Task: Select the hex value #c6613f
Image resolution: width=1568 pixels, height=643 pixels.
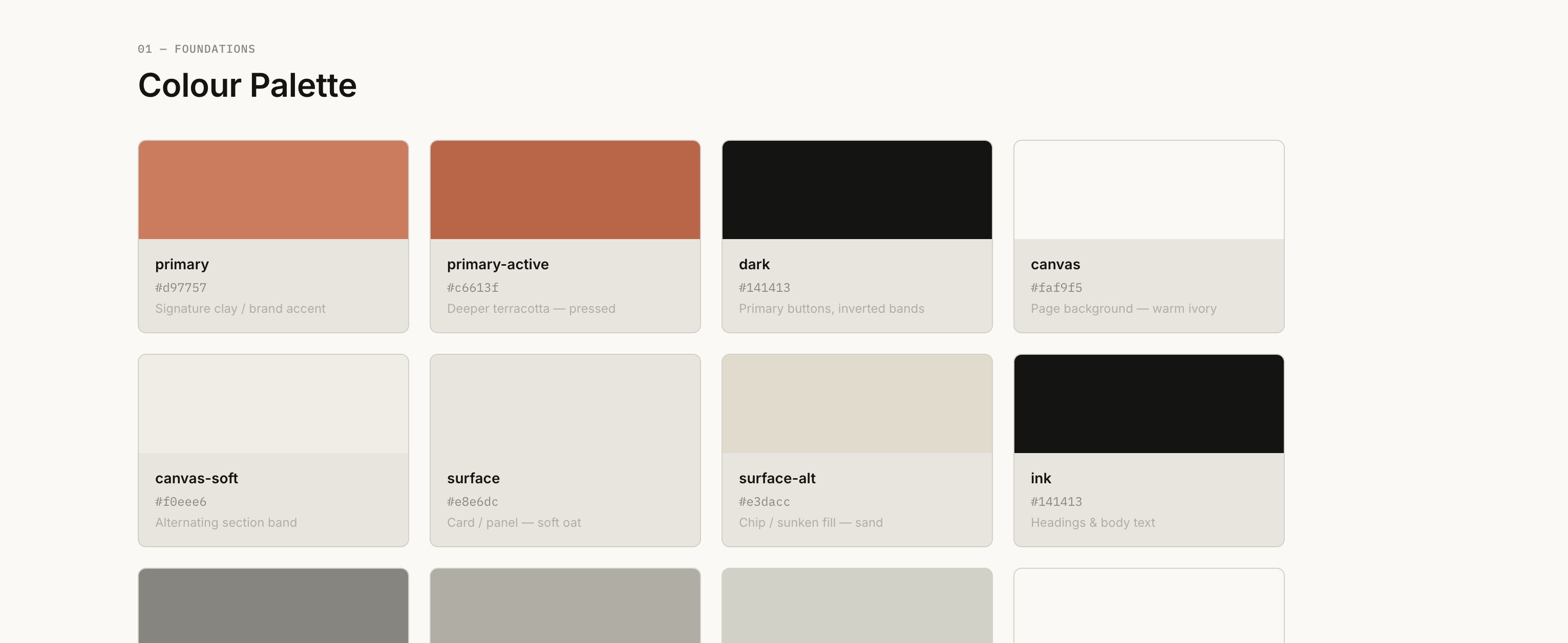Action: click(473, 288)
